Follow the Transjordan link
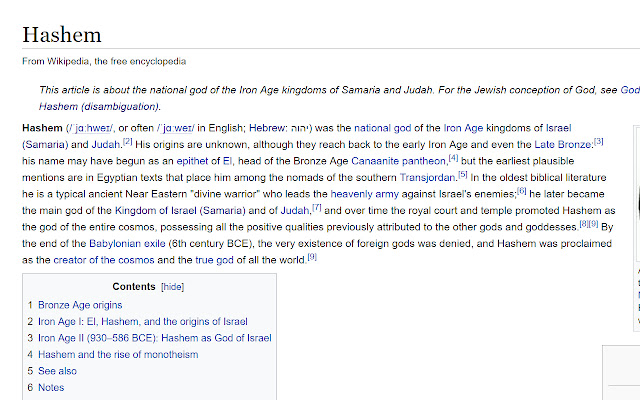 point(427,178)
